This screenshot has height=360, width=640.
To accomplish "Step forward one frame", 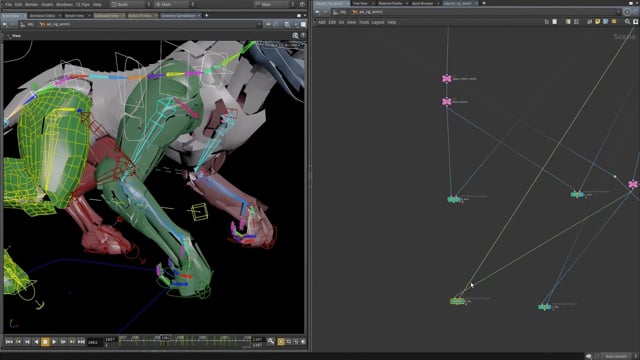I will point(63,342).
